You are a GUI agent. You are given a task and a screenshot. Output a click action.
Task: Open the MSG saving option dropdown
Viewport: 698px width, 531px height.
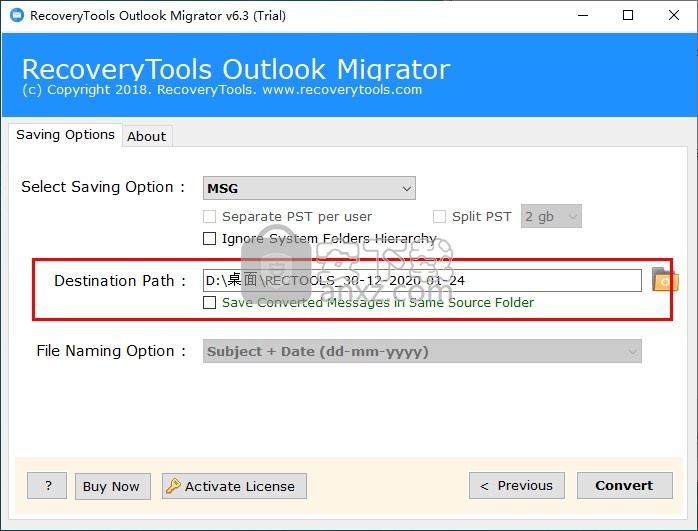pos(309,188)
